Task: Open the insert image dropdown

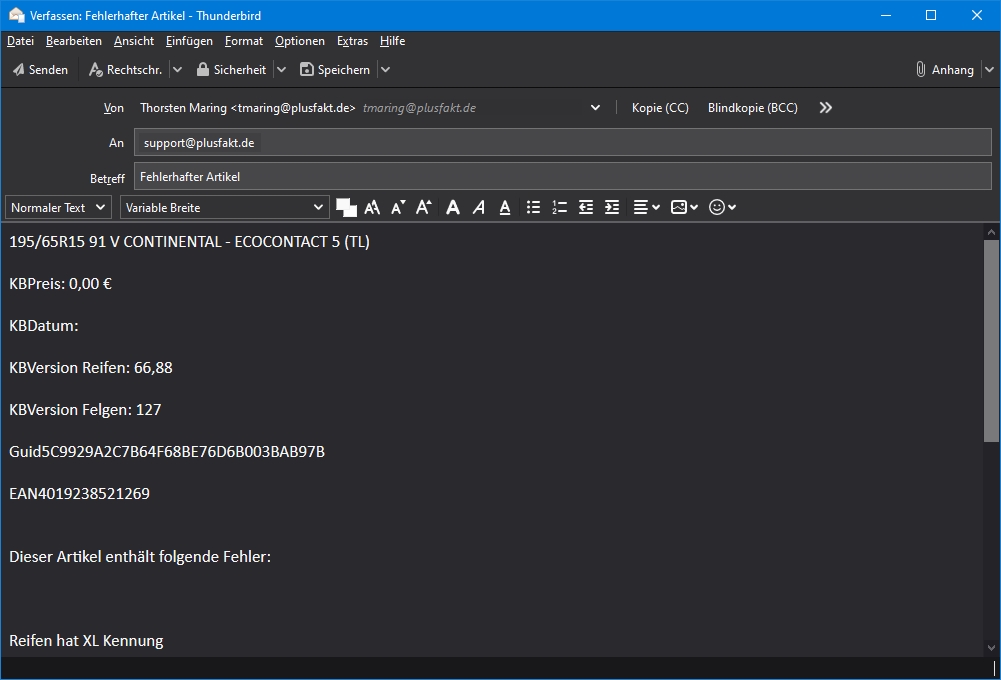Action: 684,208
